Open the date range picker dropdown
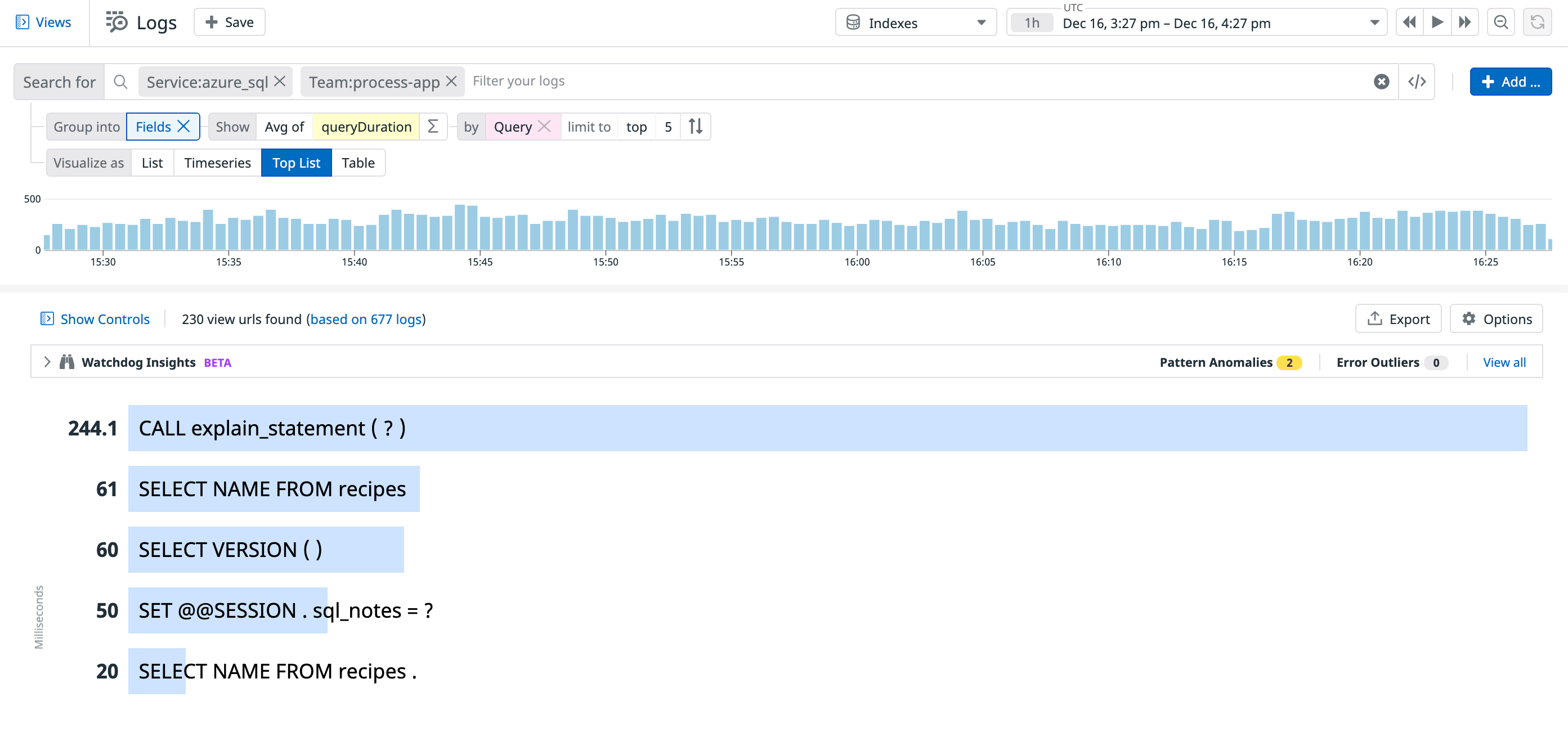1568x737 pixels. click(x=1374, y=23)
